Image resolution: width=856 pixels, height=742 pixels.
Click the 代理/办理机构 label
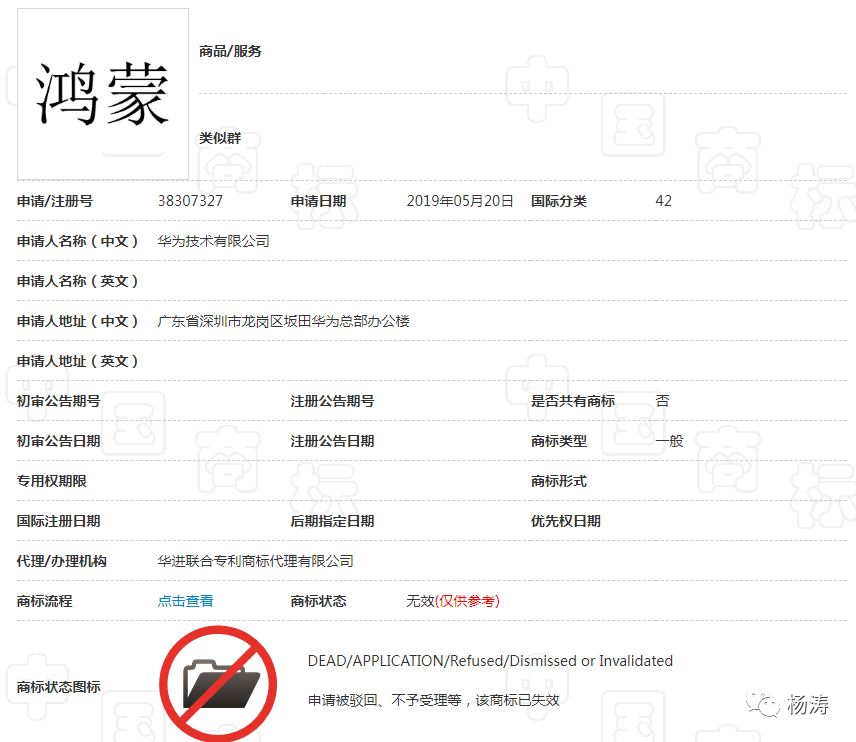62,561
